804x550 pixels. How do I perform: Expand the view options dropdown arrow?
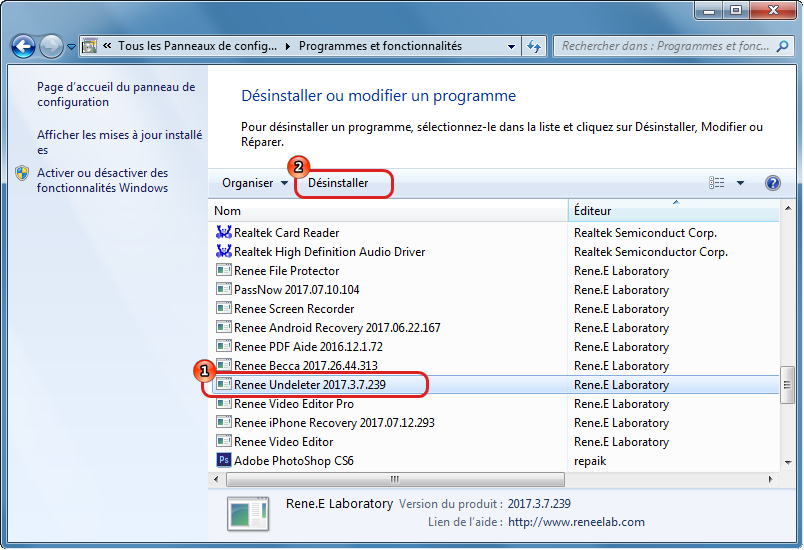pos(740,183)
